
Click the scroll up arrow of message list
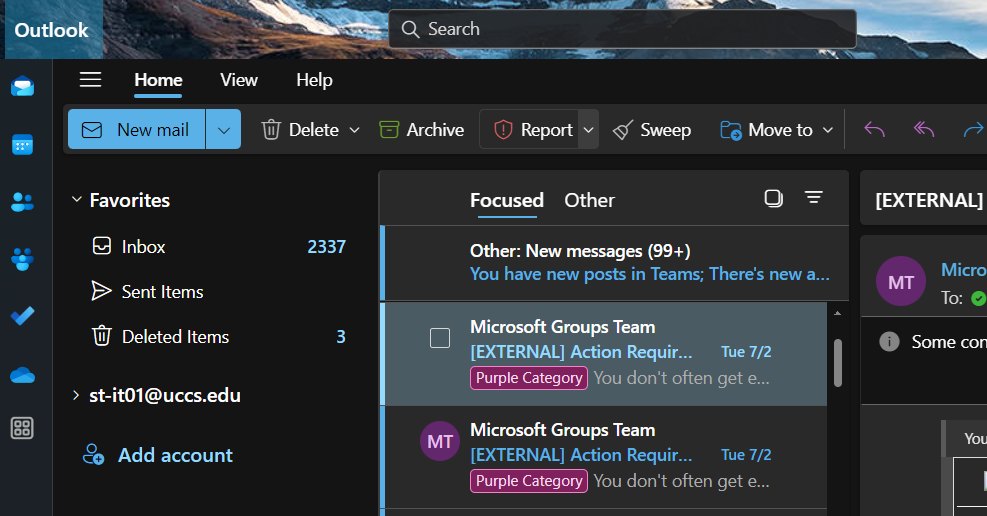coord(838,313)
